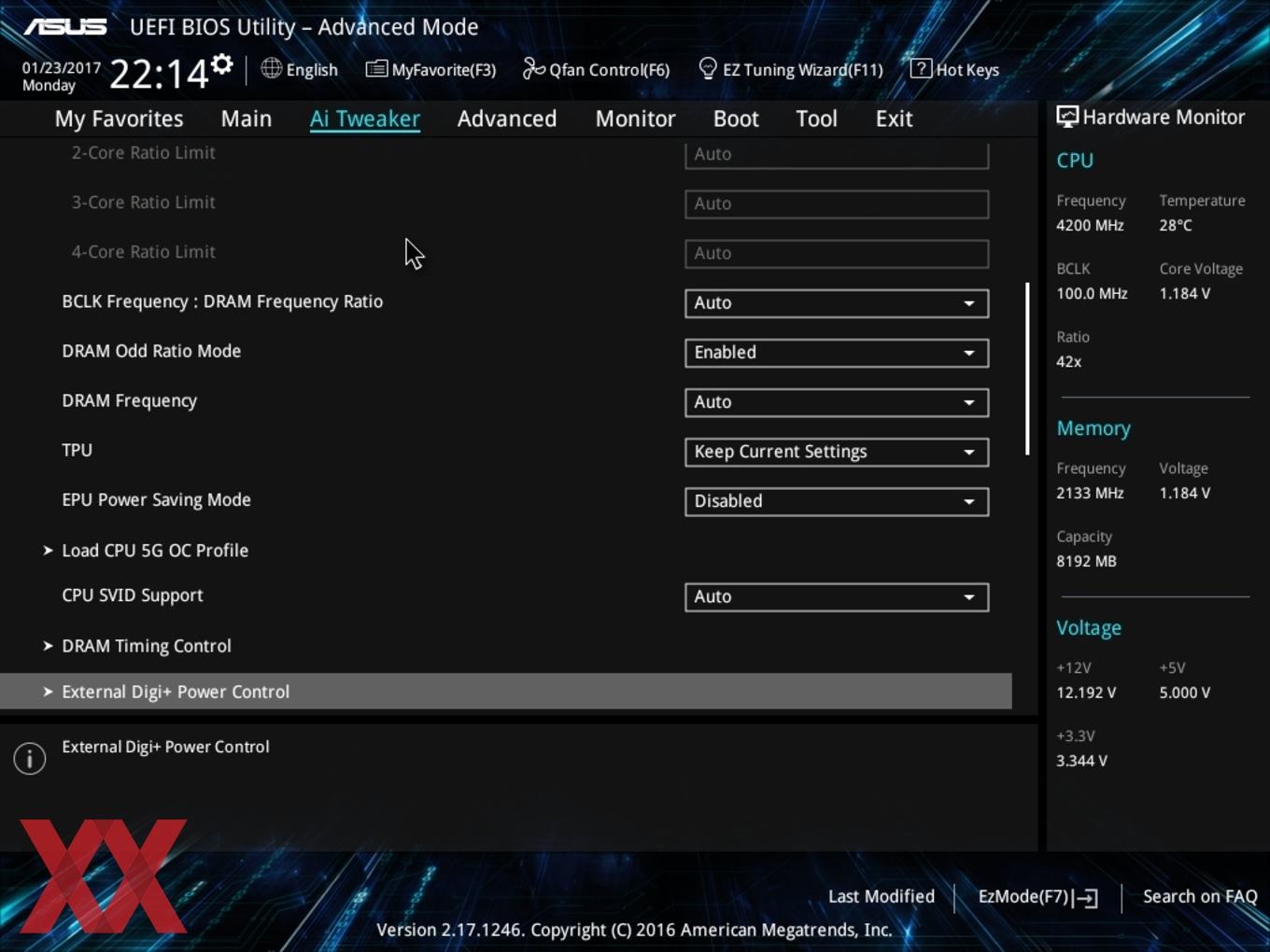Click the Hardware Monitor screen icon
Image resolution: width=1270 pixels, height=952 pixels.
(1067, 117)
